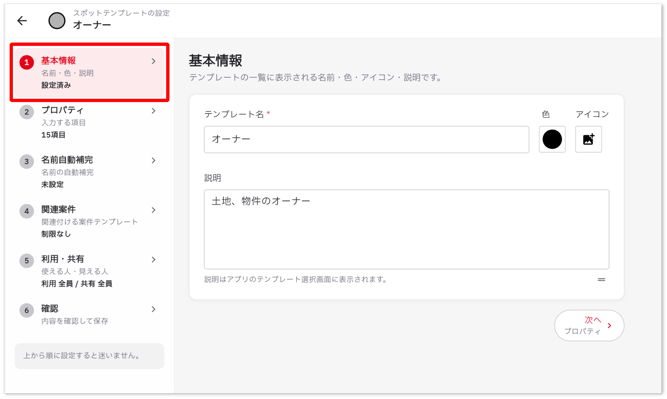Click the number 5 step badge
Image resolution: width=667 pixels, height=399 pixels.
(x=26, y=261)
